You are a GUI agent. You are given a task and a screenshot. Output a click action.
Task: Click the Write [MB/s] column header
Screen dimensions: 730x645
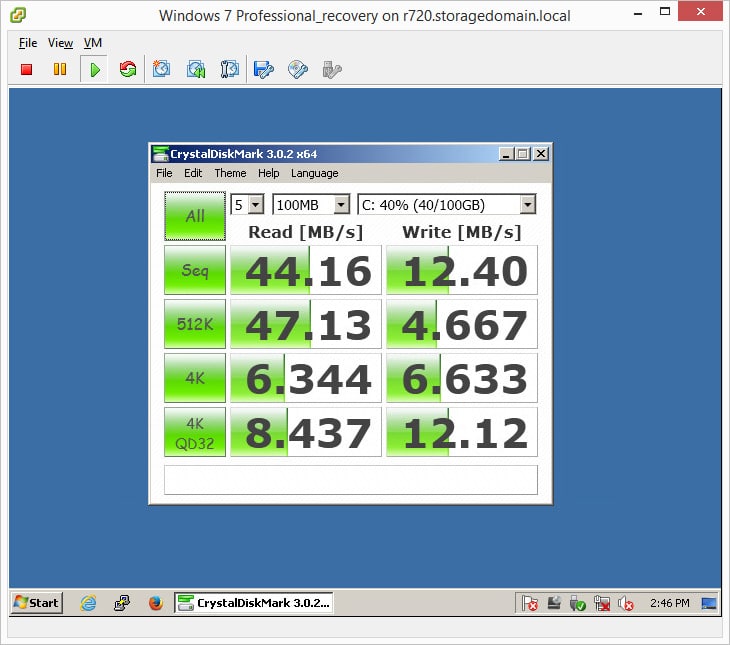(461, 232)
